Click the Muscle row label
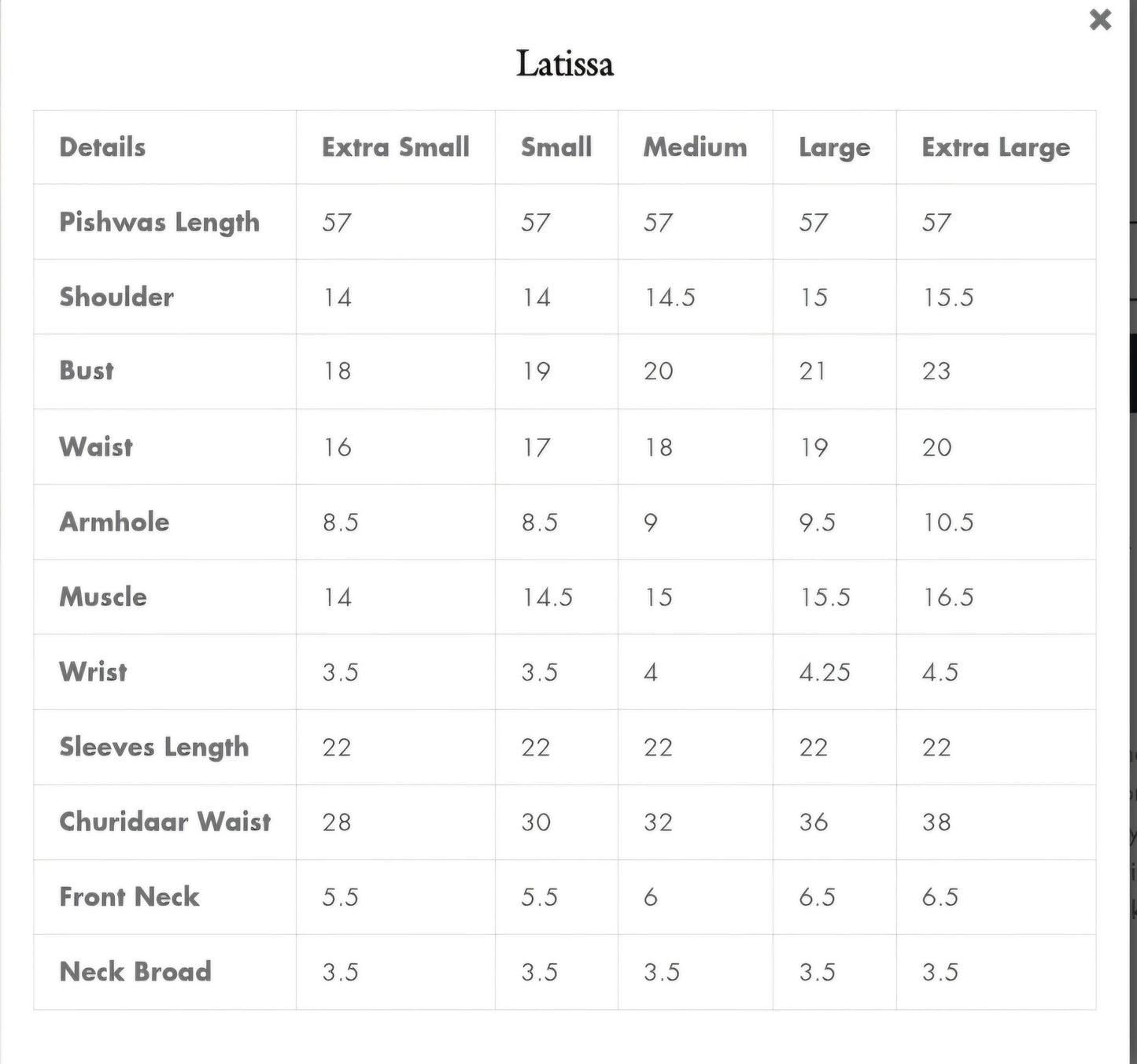 point(103,597)
